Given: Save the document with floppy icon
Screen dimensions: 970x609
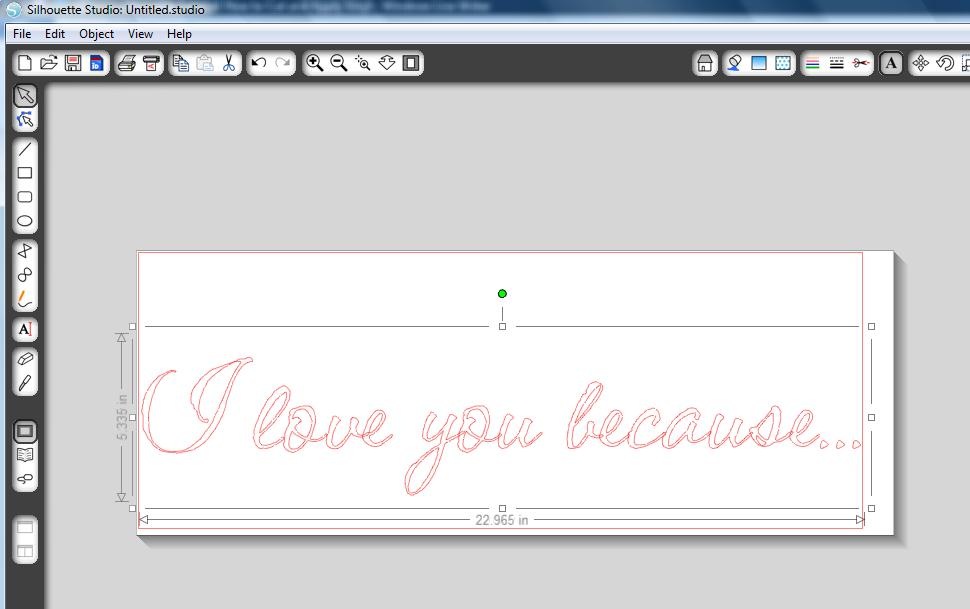Looking at the screenshot, I should [73, 63].
